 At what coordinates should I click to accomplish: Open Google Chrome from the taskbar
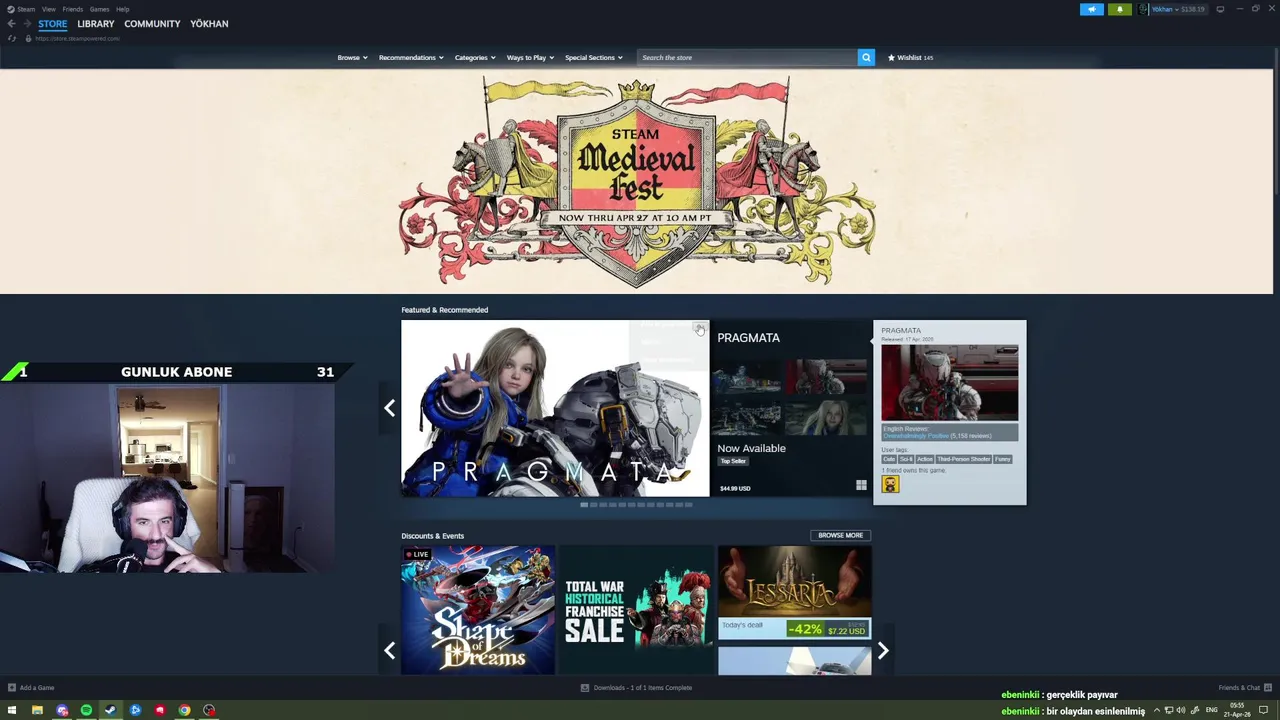(x=184, y=710)
